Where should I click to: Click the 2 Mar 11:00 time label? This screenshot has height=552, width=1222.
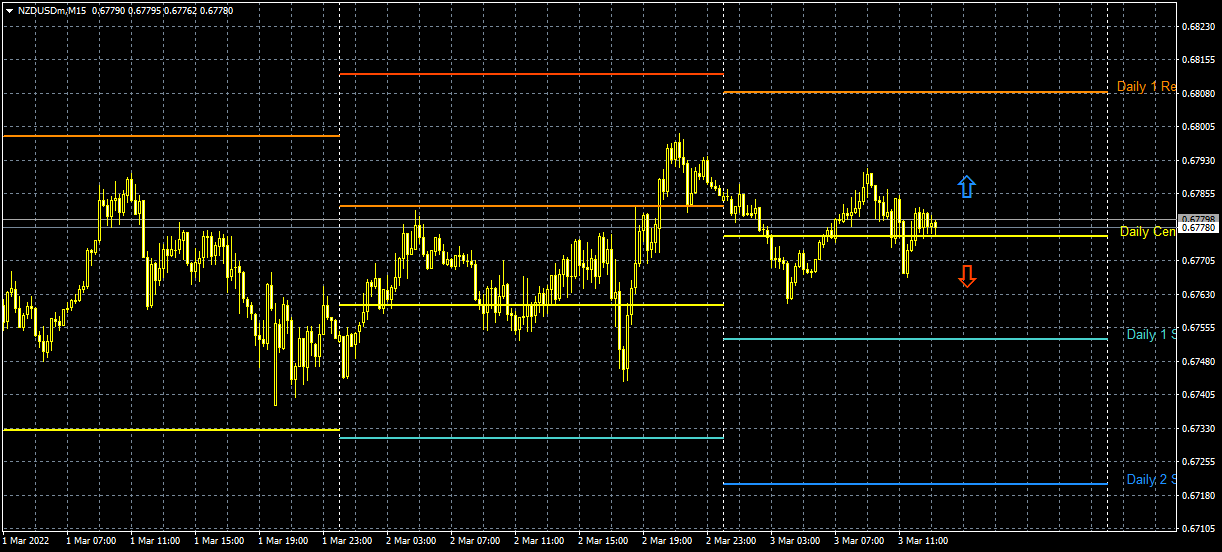539,541
